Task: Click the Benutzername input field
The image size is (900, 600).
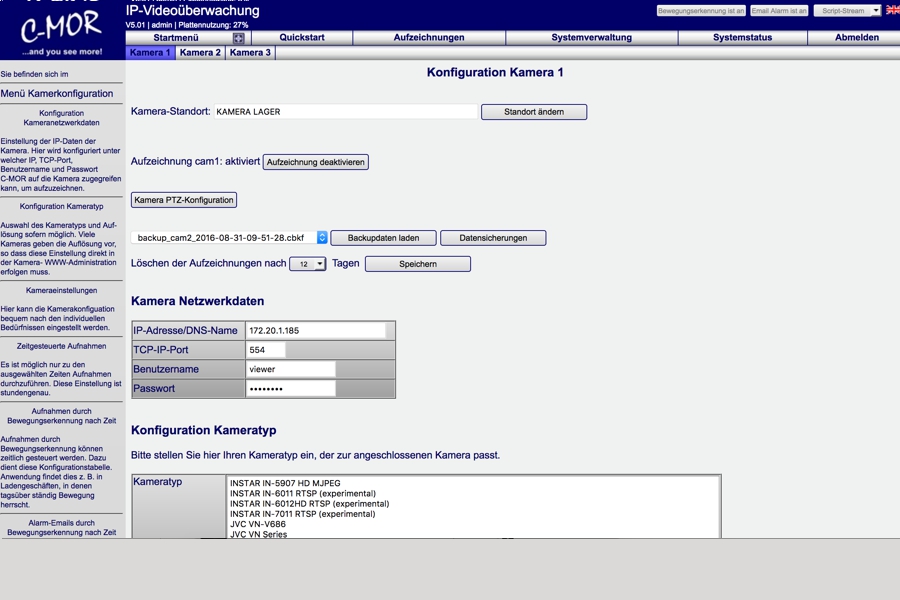Action: point(291,369)
